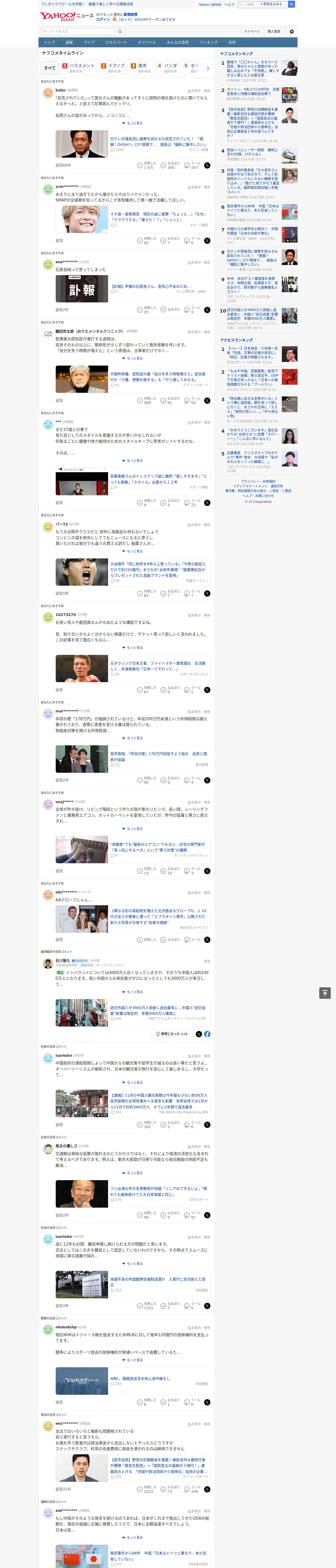This screenshot has height=1568, width=336.
Task: Expand もっと見る on 蟹田京太郎's comment
Action: point(132,359)
